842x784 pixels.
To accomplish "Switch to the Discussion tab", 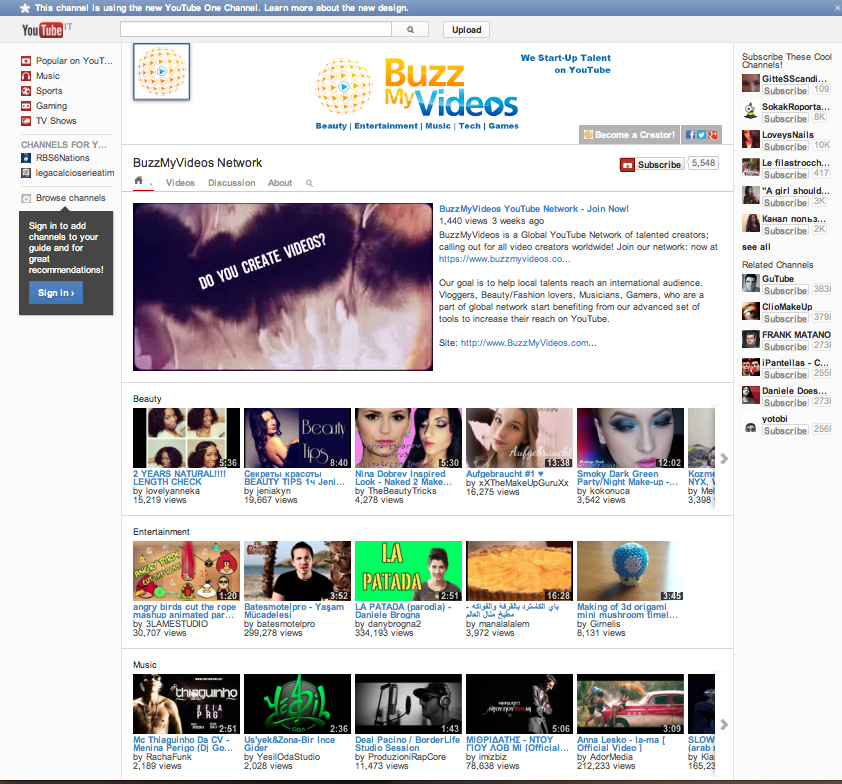I will tap(232, 183).
